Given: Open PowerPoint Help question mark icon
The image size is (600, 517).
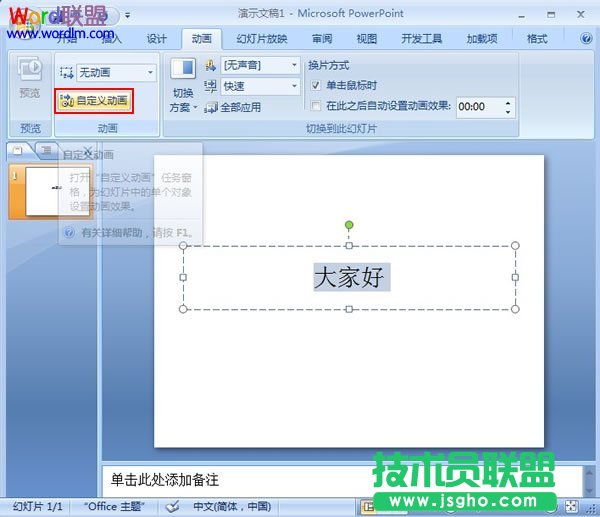Looking at the screenshot, I should click(x=586, y=38).
